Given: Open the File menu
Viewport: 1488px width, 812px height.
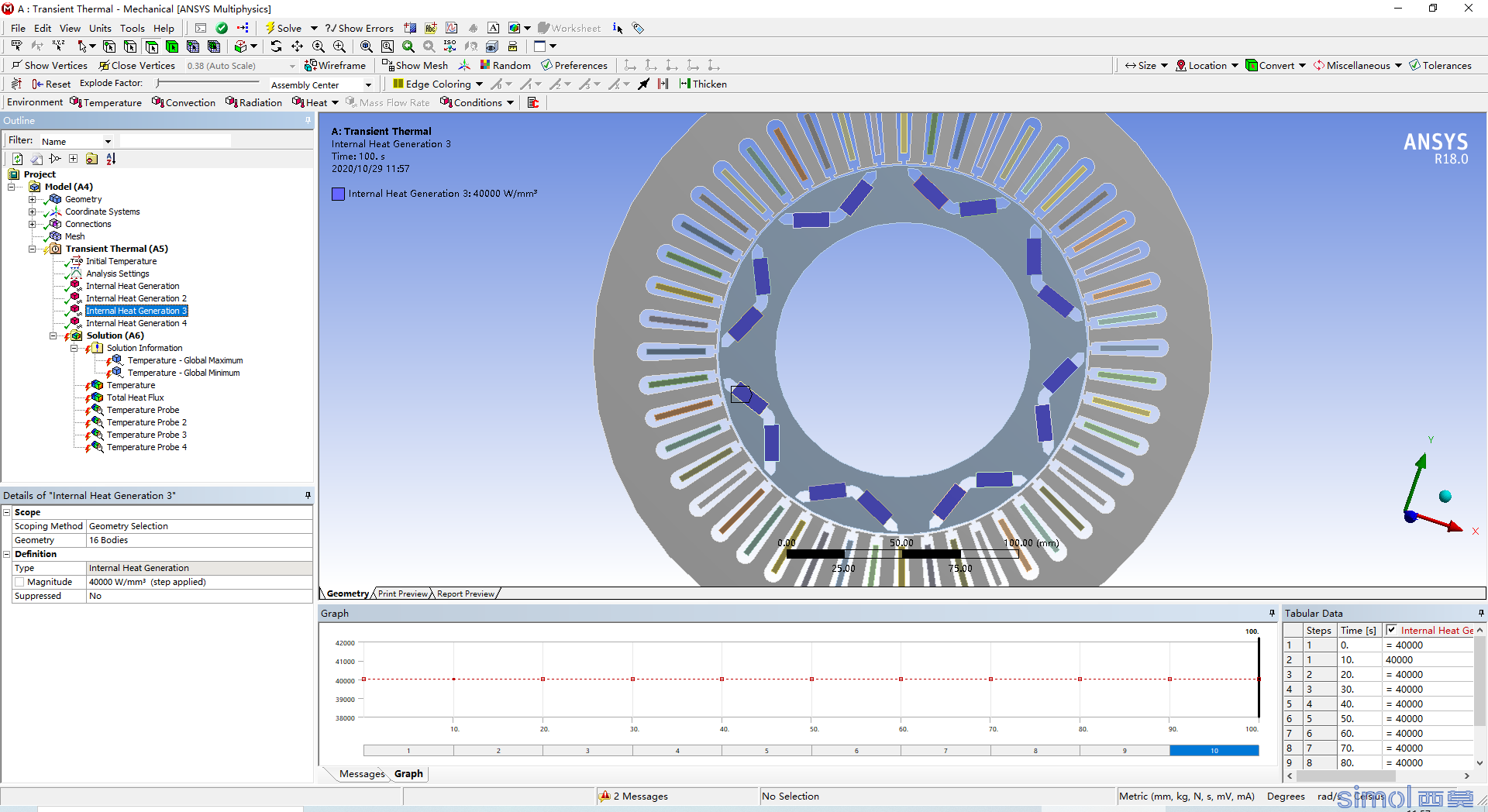Looking at the screenshot, I should coord(18,28).
